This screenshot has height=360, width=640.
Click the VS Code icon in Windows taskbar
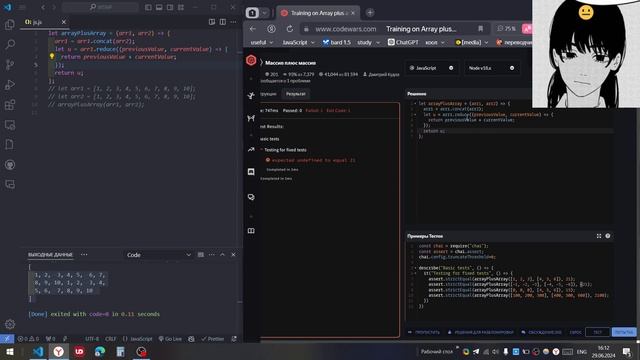click(38, 351)
